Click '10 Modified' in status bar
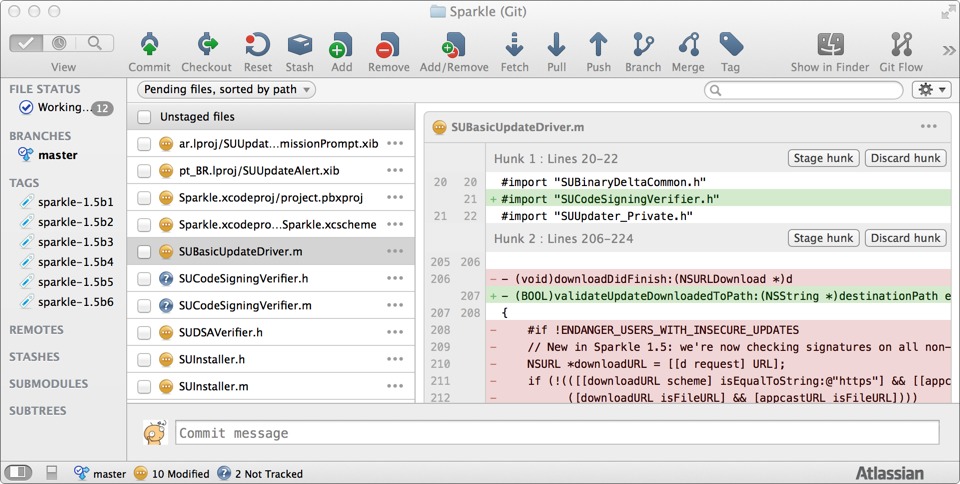The height and width of the screenshot is (484, 960). pos(172,474)
